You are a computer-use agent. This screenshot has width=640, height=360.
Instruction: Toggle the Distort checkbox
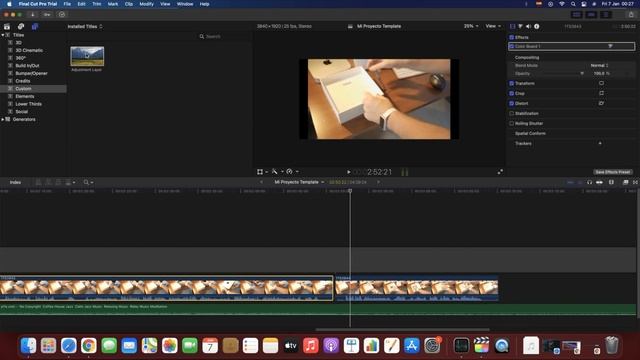pos(511,103)
